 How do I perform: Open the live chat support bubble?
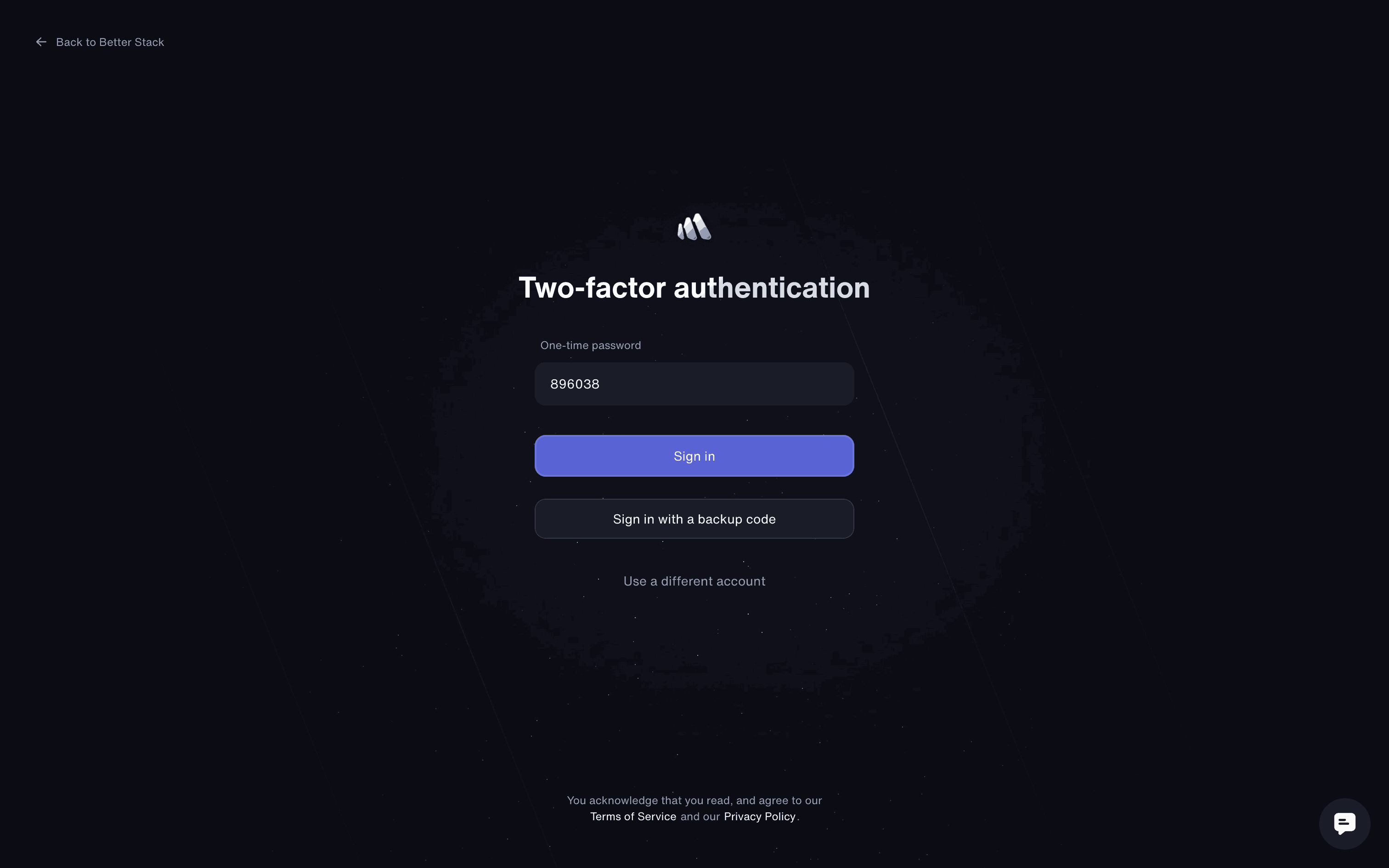point(1344,823)
